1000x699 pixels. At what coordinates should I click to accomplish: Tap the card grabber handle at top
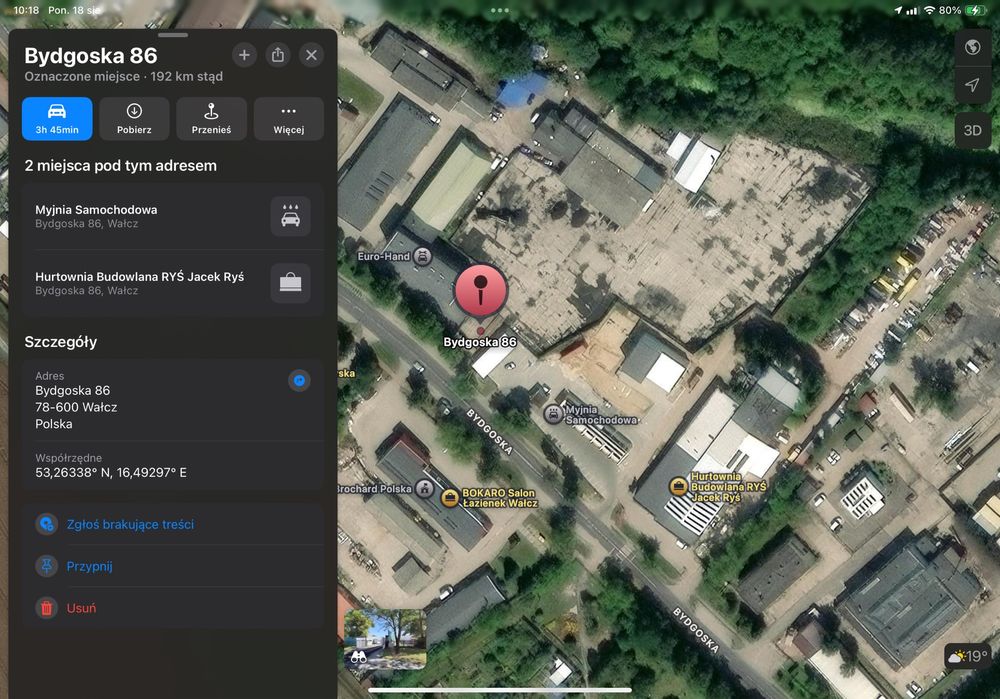click(173, 35)
